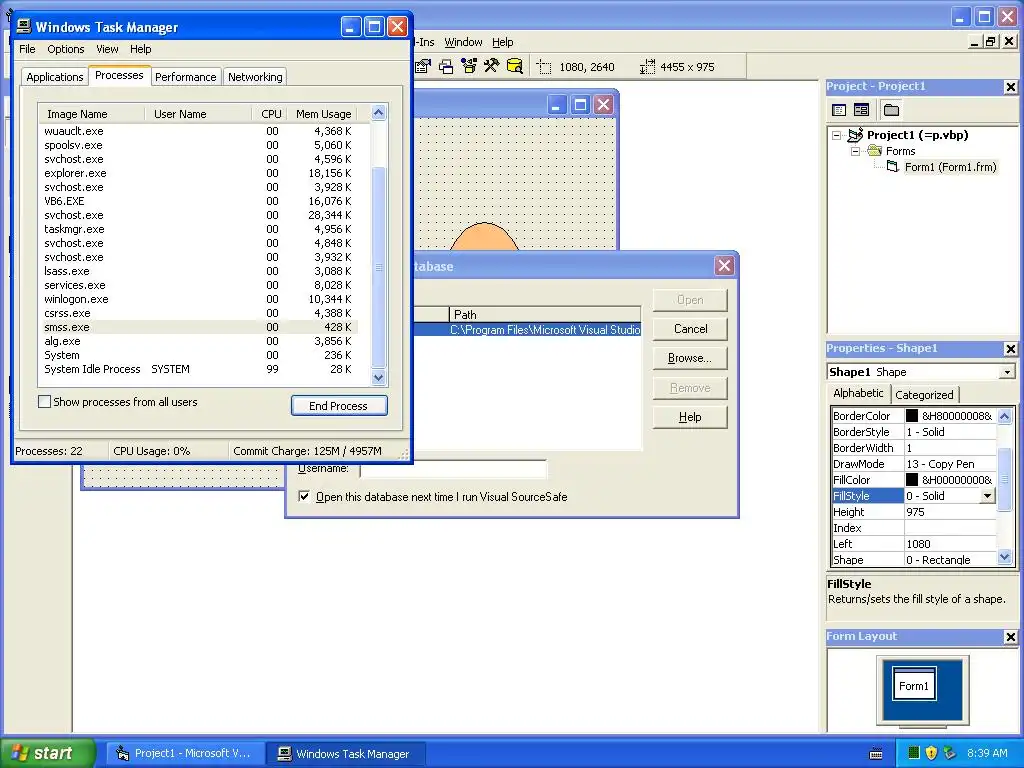Click the Browse... button

coord(690,358)
